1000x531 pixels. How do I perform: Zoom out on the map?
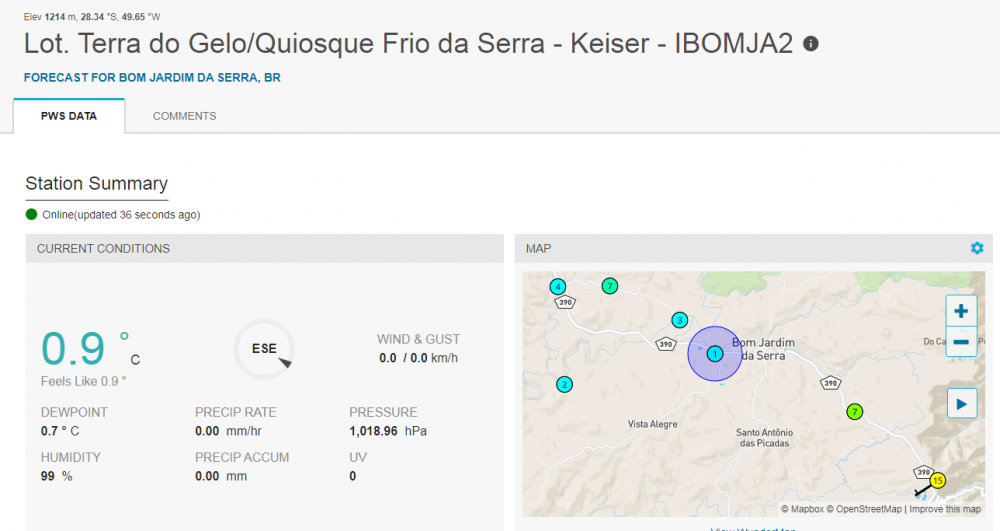pos(960,342)
